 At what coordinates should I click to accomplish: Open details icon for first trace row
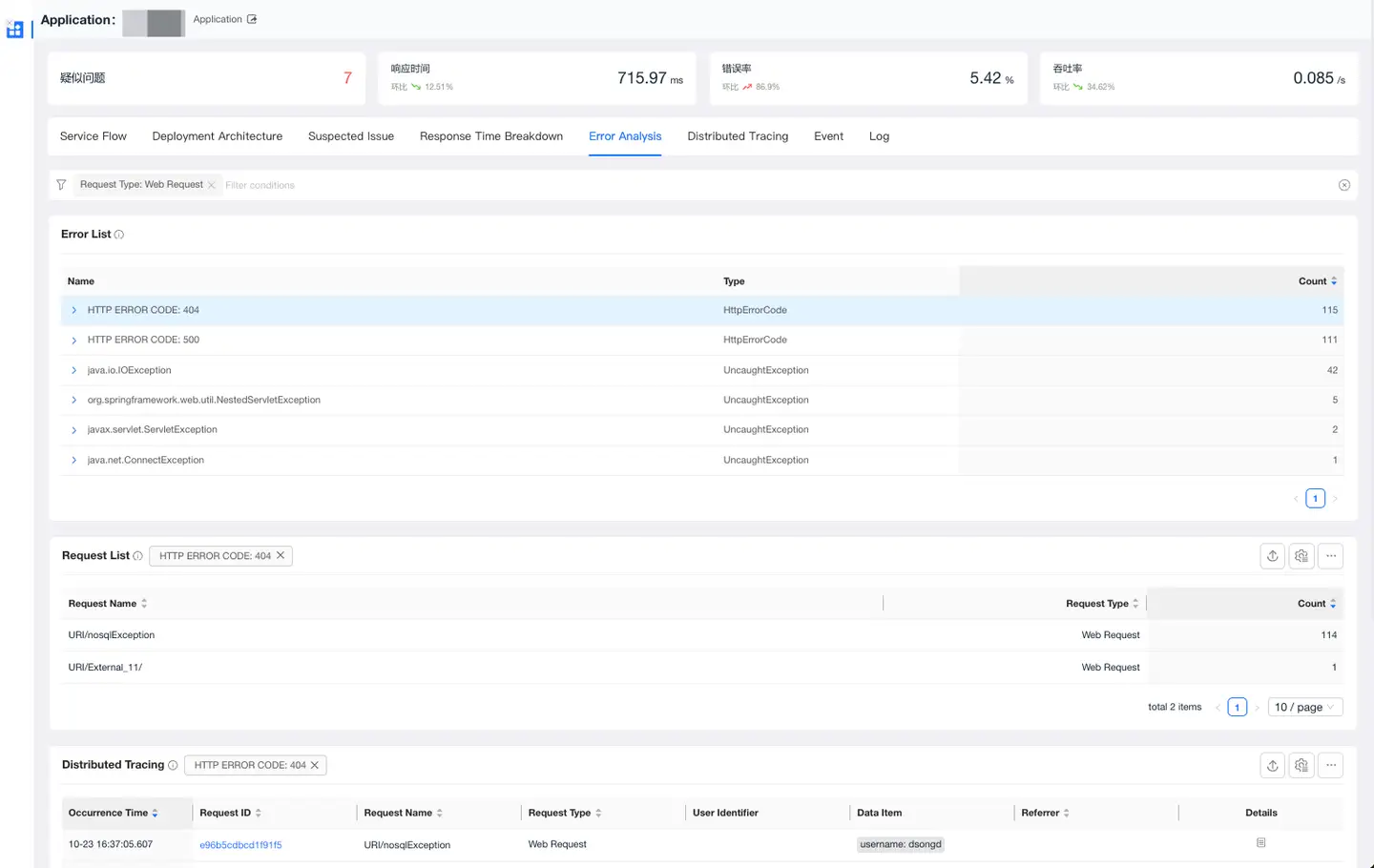point(1260,843)
